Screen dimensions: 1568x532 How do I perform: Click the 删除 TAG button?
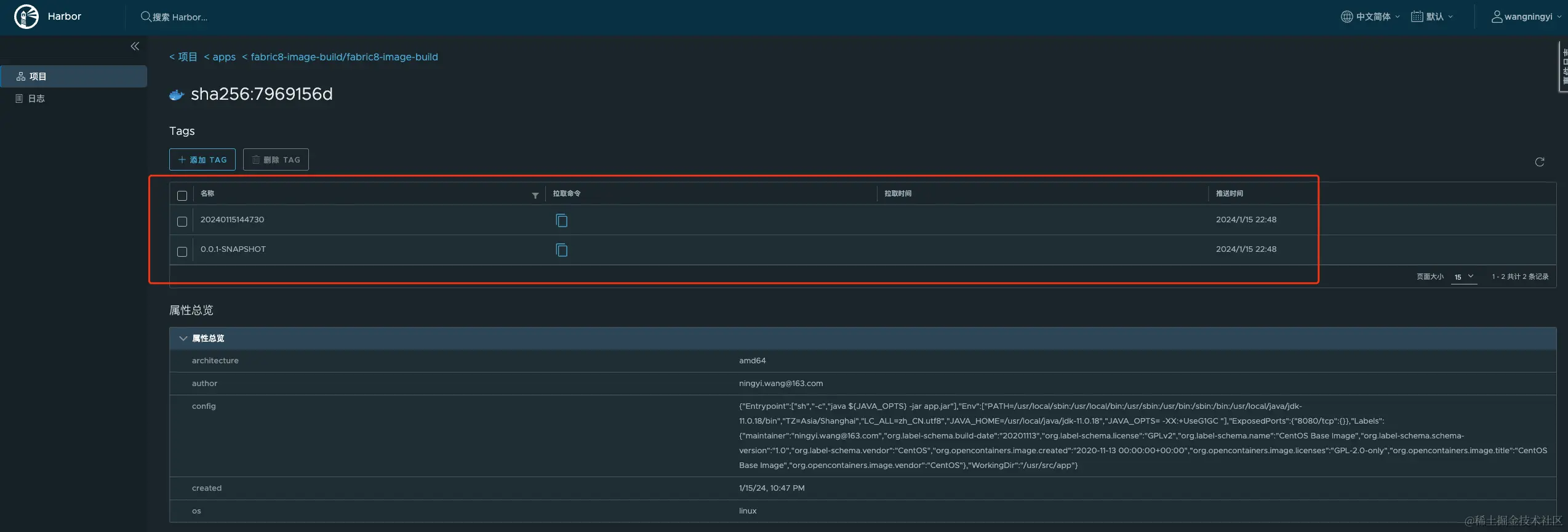(276, 159)
